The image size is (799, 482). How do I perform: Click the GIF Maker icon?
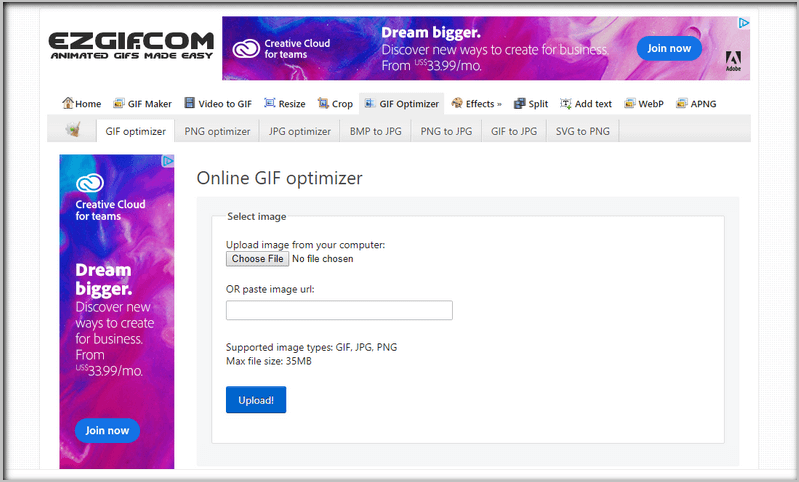click(x=119, y=103)
